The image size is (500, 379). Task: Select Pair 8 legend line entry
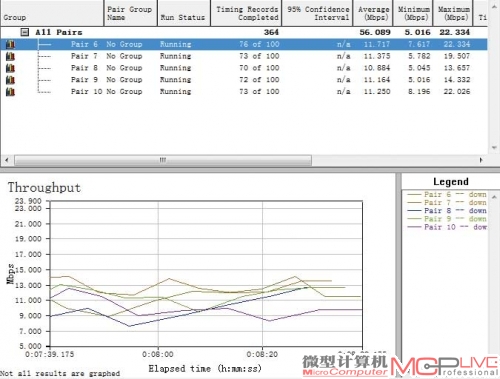447,211
